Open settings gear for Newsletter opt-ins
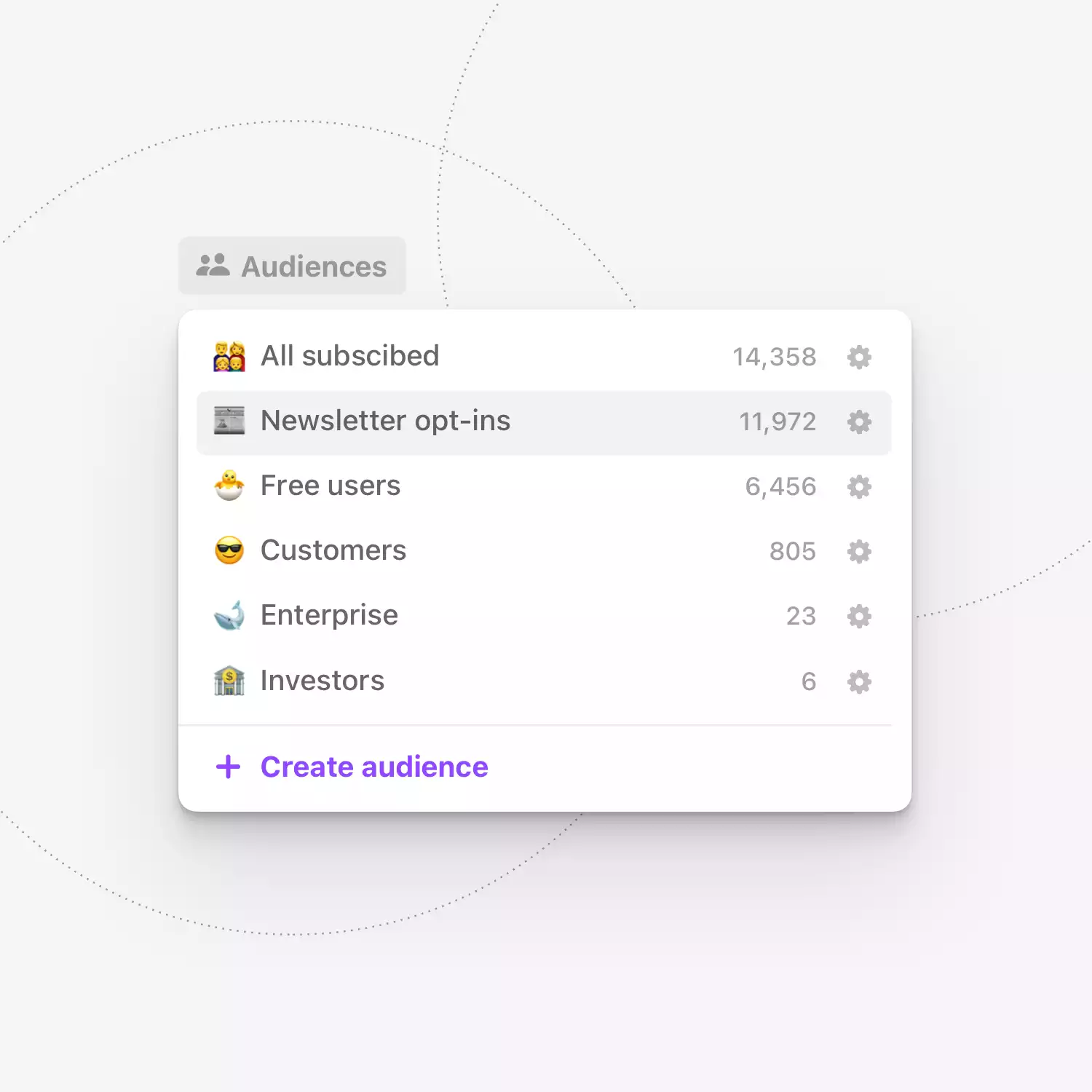Viewport: 1092px width, 1092px height. 859,422
